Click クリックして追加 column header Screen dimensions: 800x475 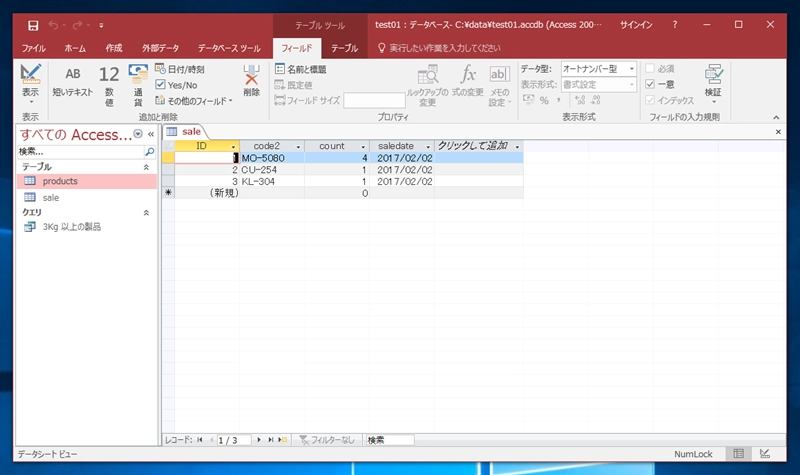point(479,146)
